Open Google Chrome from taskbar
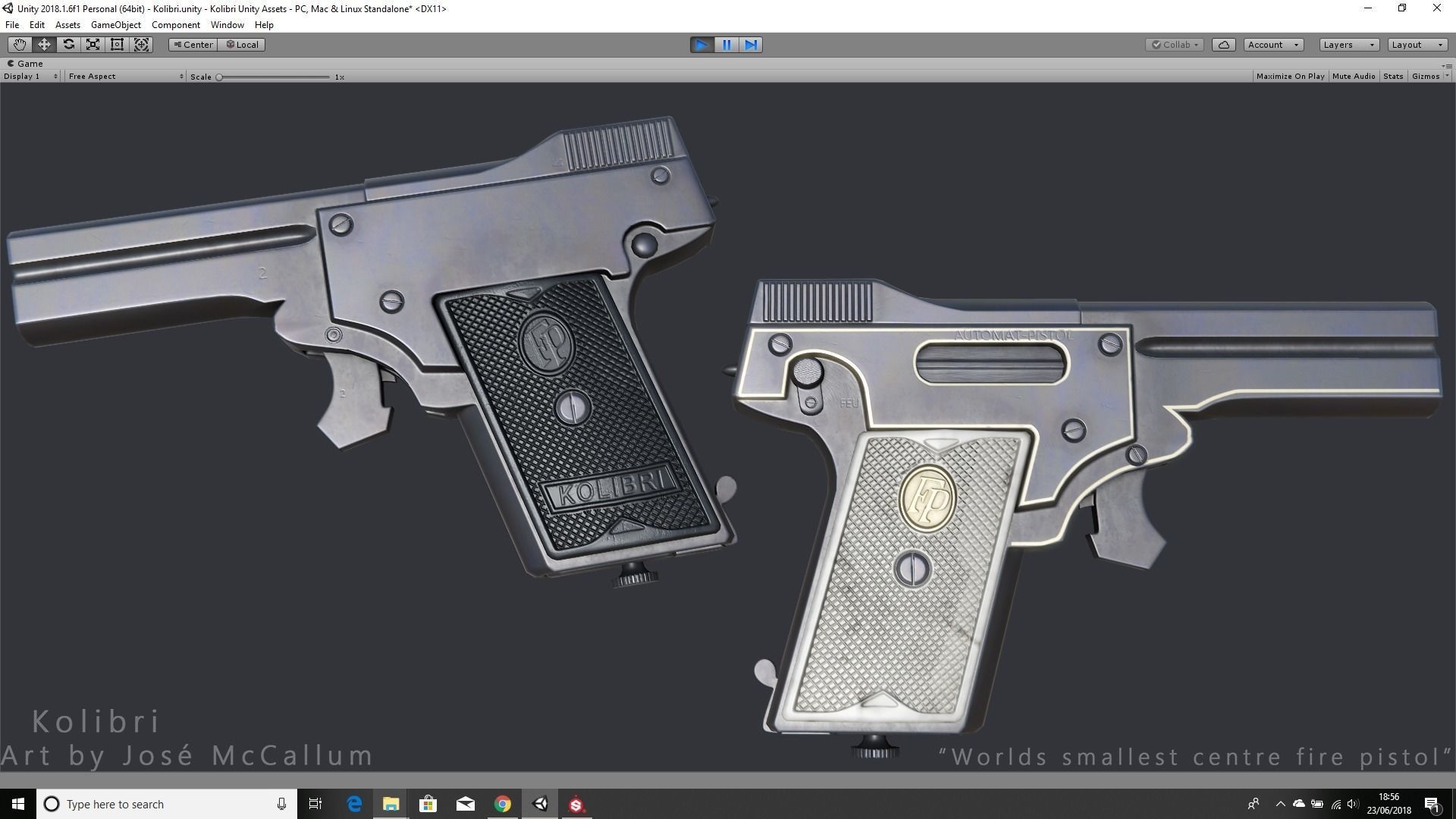The width and height of the screenshot is (1456, 819). coord(502,804)
